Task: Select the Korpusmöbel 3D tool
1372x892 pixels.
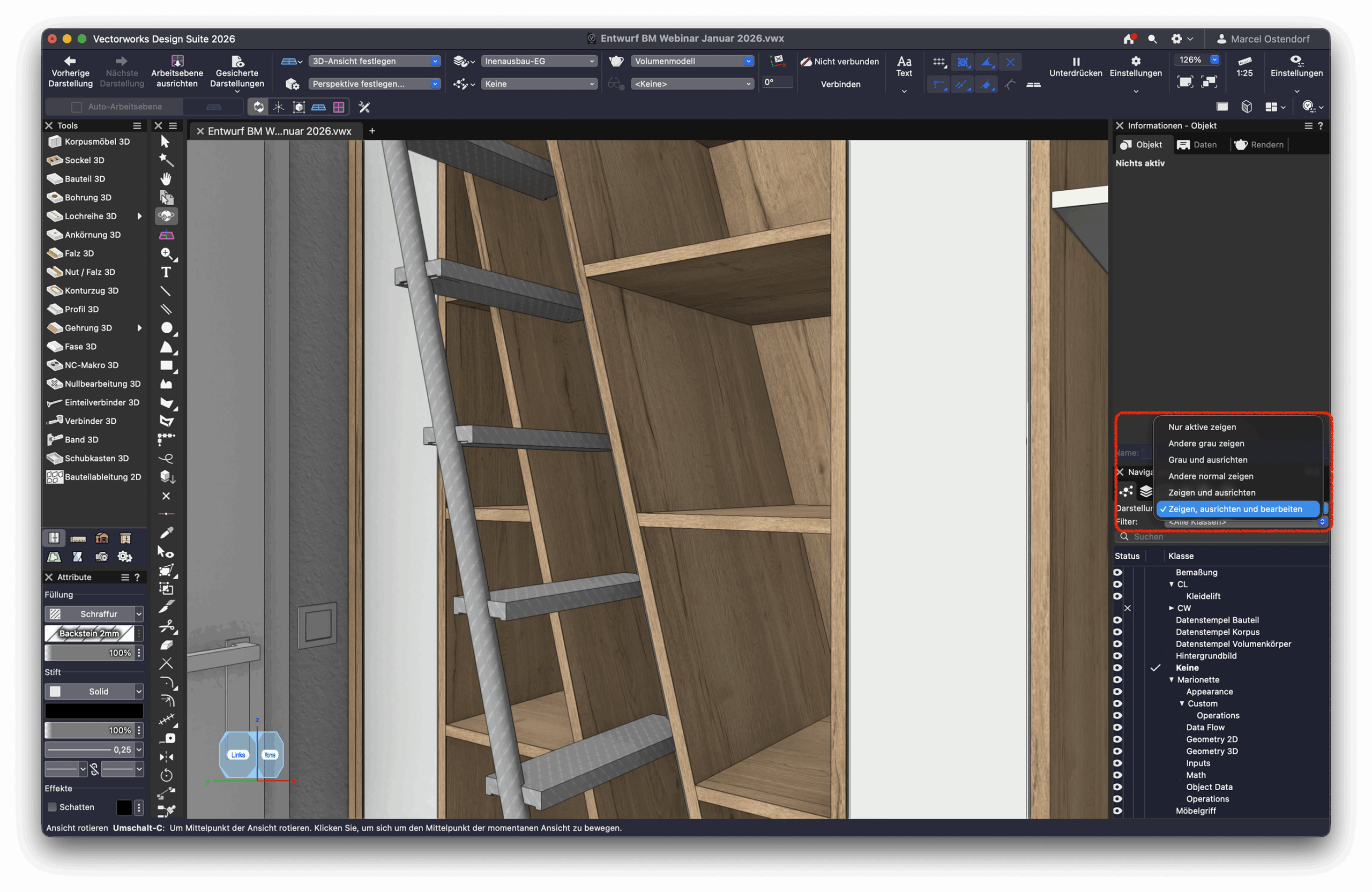Action: (96, 142)
